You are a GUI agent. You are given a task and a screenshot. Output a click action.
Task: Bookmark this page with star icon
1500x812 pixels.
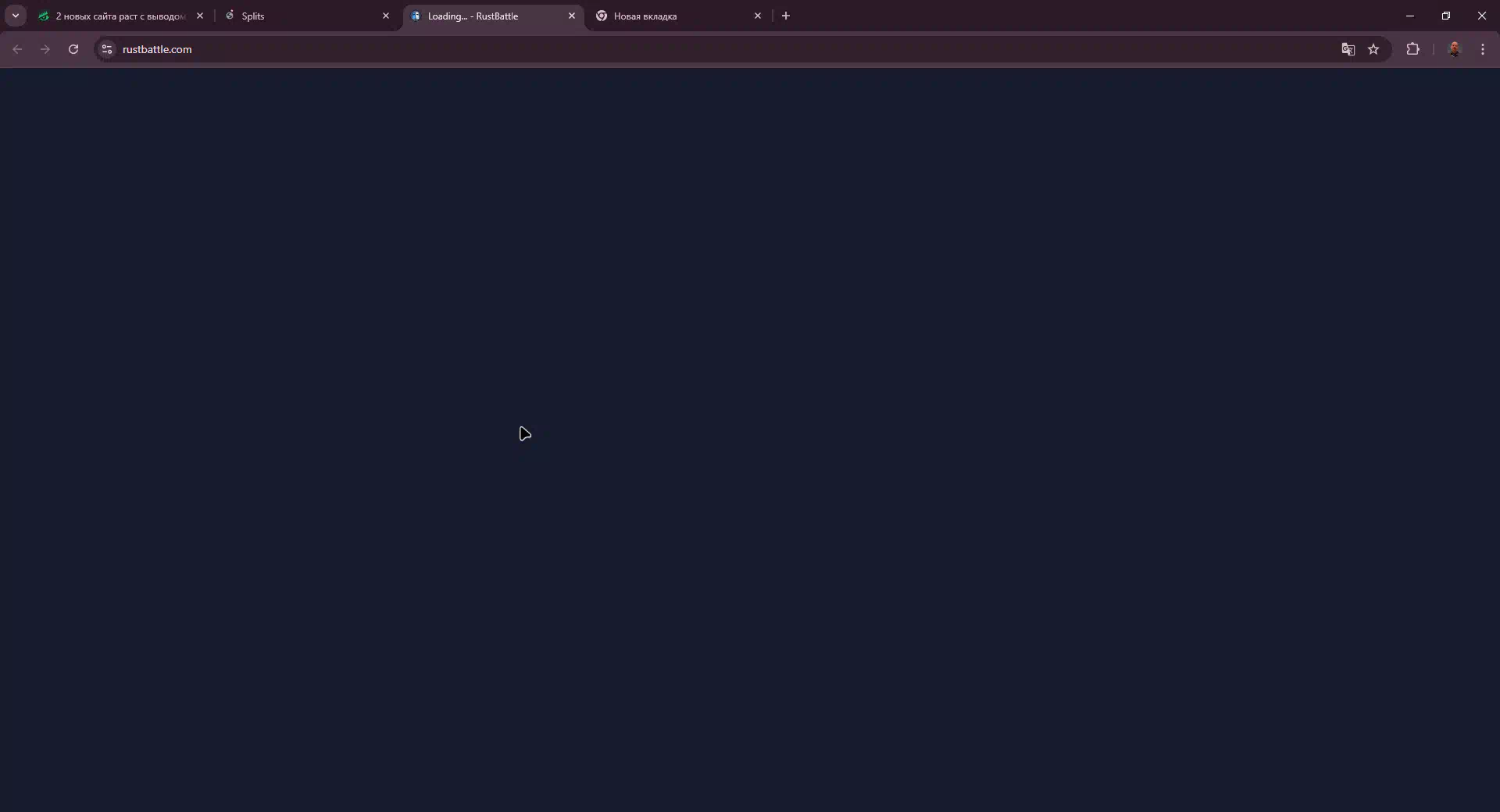[1373, 49]
